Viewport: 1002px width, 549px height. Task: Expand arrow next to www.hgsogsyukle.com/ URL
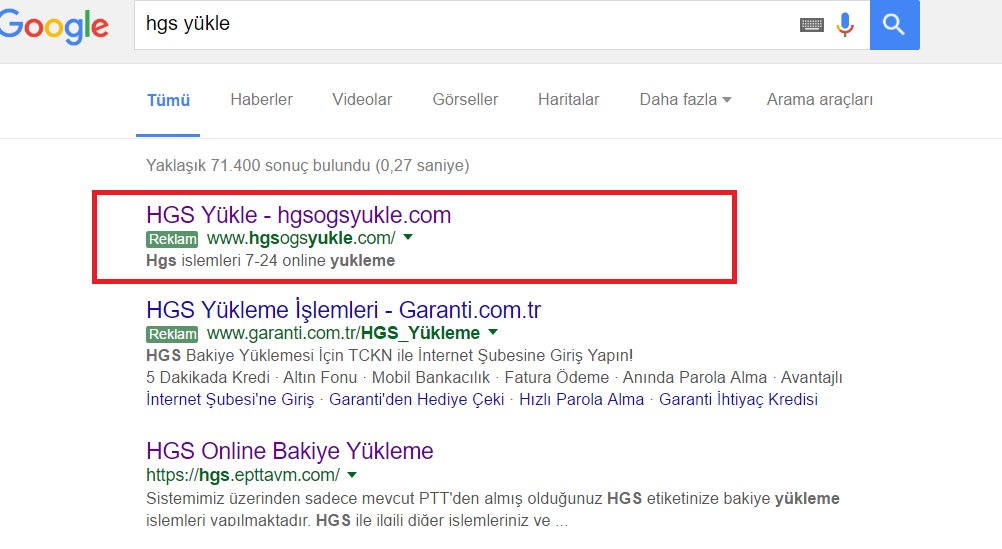(408, 237)
